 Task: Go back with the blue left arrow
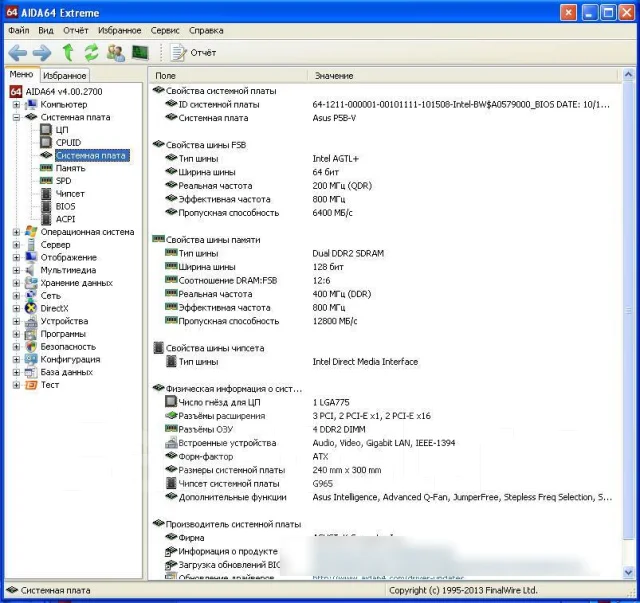pyautogui.click(x=18, y=53)
